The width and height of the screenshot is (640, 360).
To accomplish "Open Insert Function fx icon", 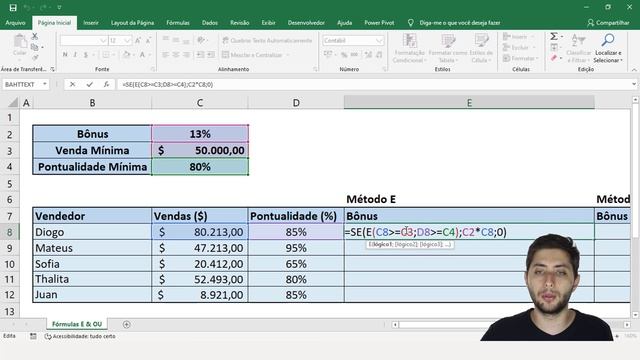I will pyautogui.click(x=106, y=84).
